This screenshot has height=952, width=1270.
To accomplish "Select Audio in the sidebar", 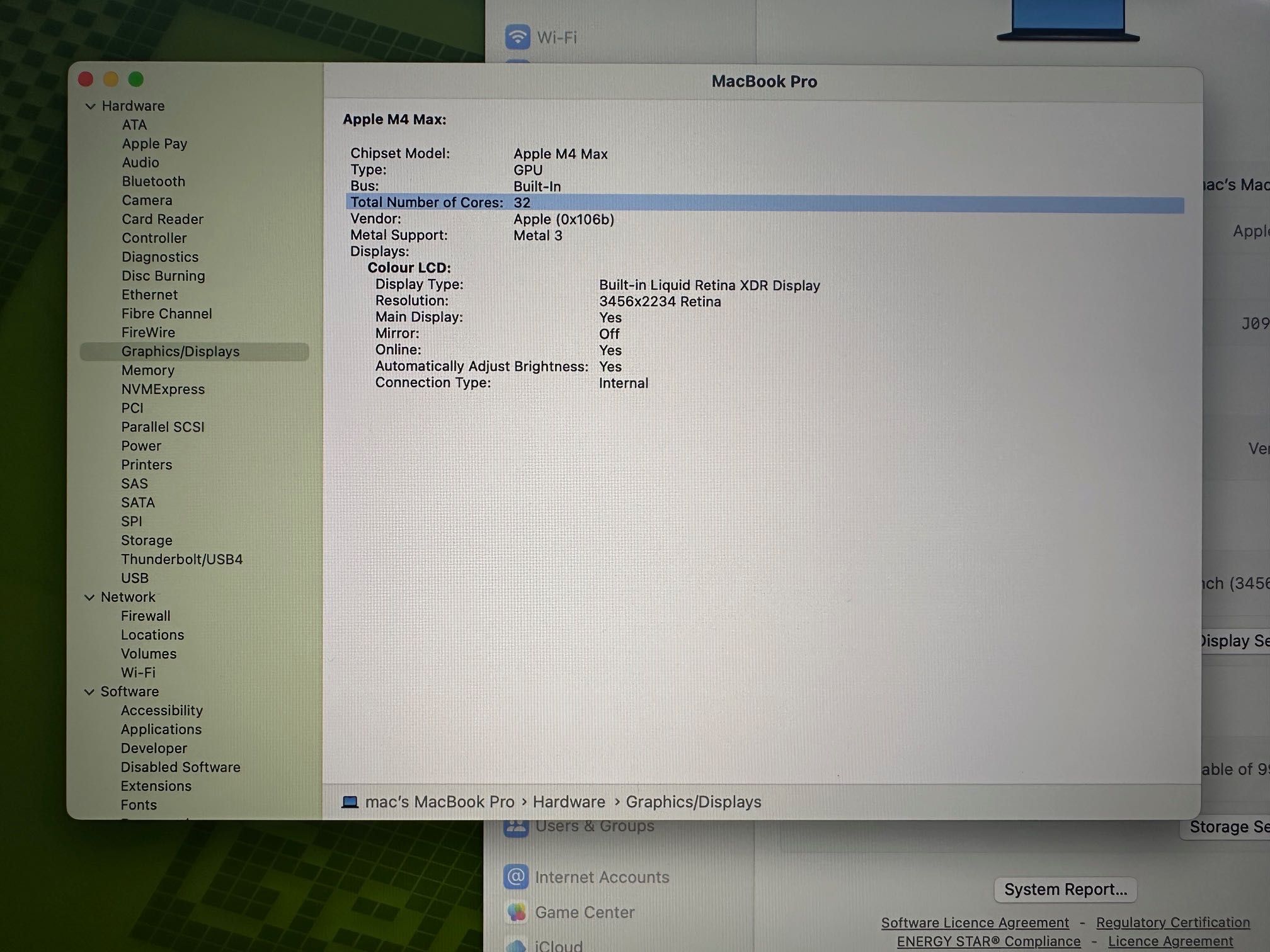I will (x=140, y=162).
